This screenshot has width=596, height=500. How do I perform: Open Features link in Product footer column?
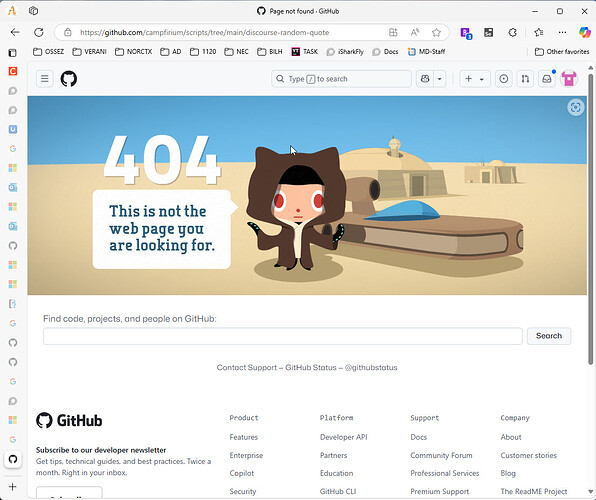pyautogui.click(x=244, y=437)
